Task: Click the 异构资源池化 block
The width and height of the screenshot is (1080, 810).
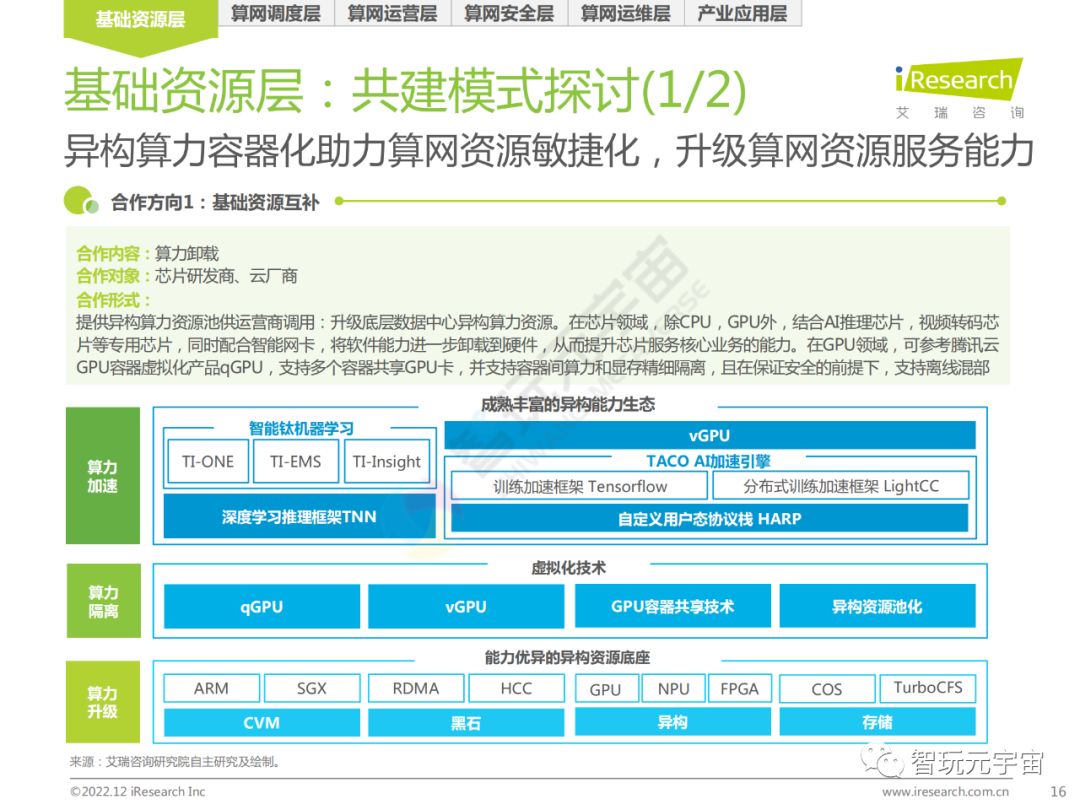Action: coord(878,607)
